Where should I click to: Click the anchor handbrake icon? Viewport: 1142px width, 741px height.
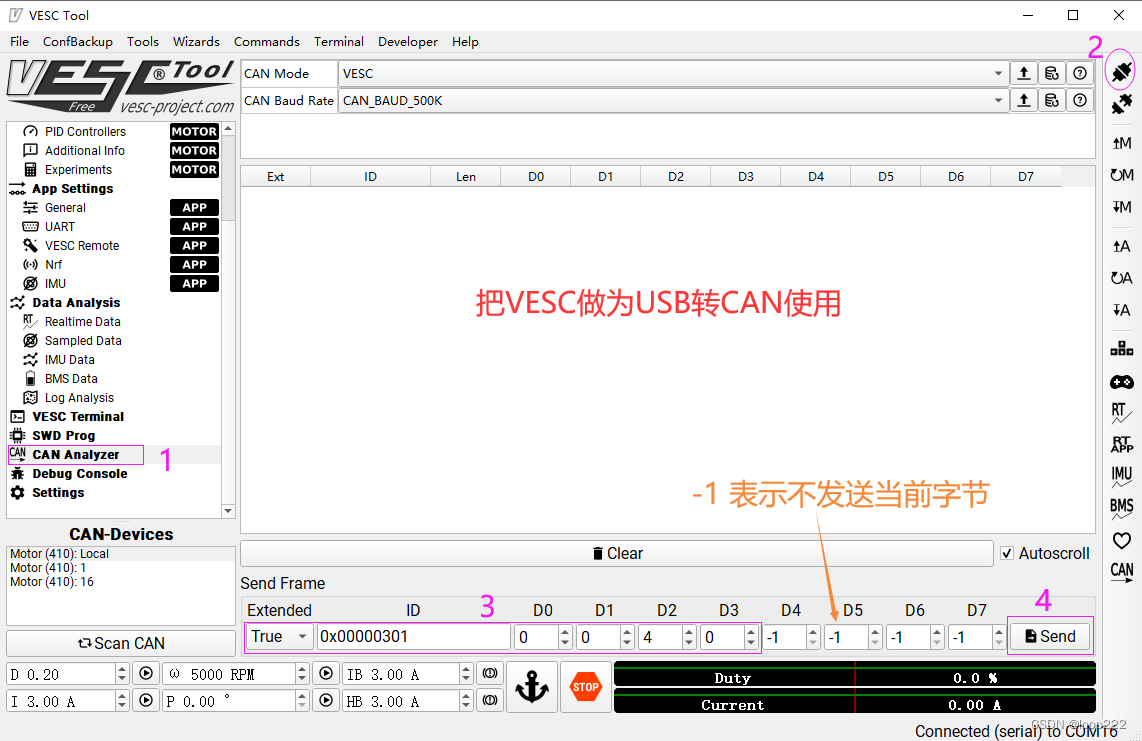tap(532, 687)
